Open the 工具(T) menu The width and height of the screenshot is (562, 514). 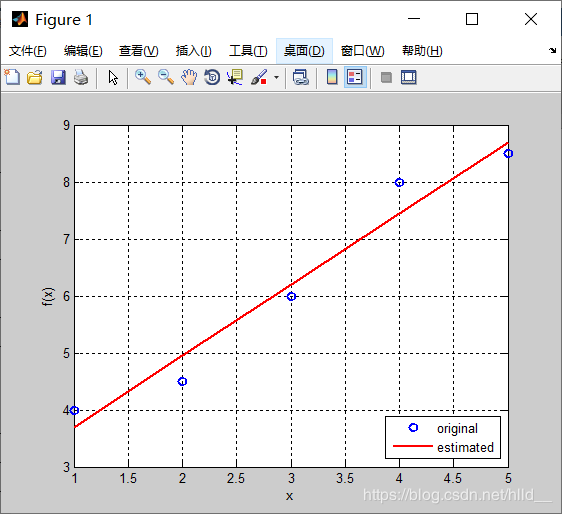pos(248,51)
